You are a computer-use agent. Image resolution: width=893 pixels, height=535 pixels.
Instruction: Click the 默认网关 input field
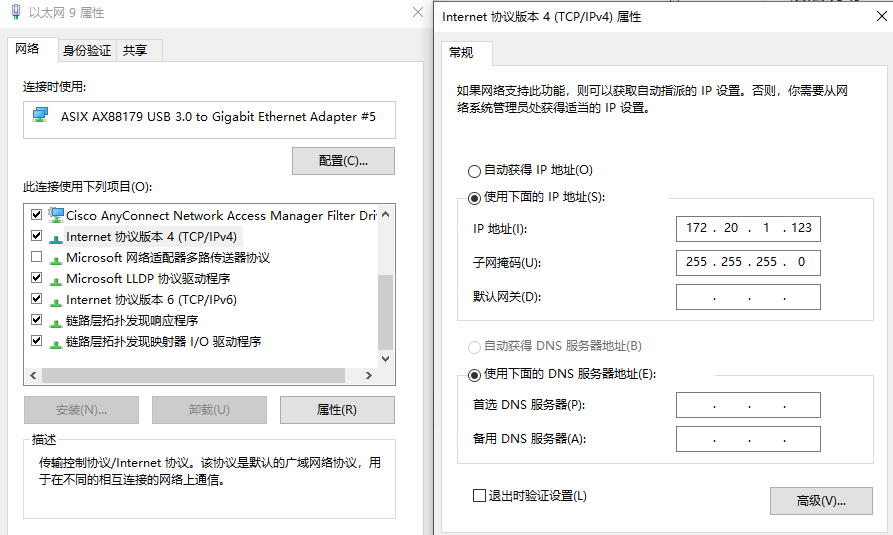point(748,297)
